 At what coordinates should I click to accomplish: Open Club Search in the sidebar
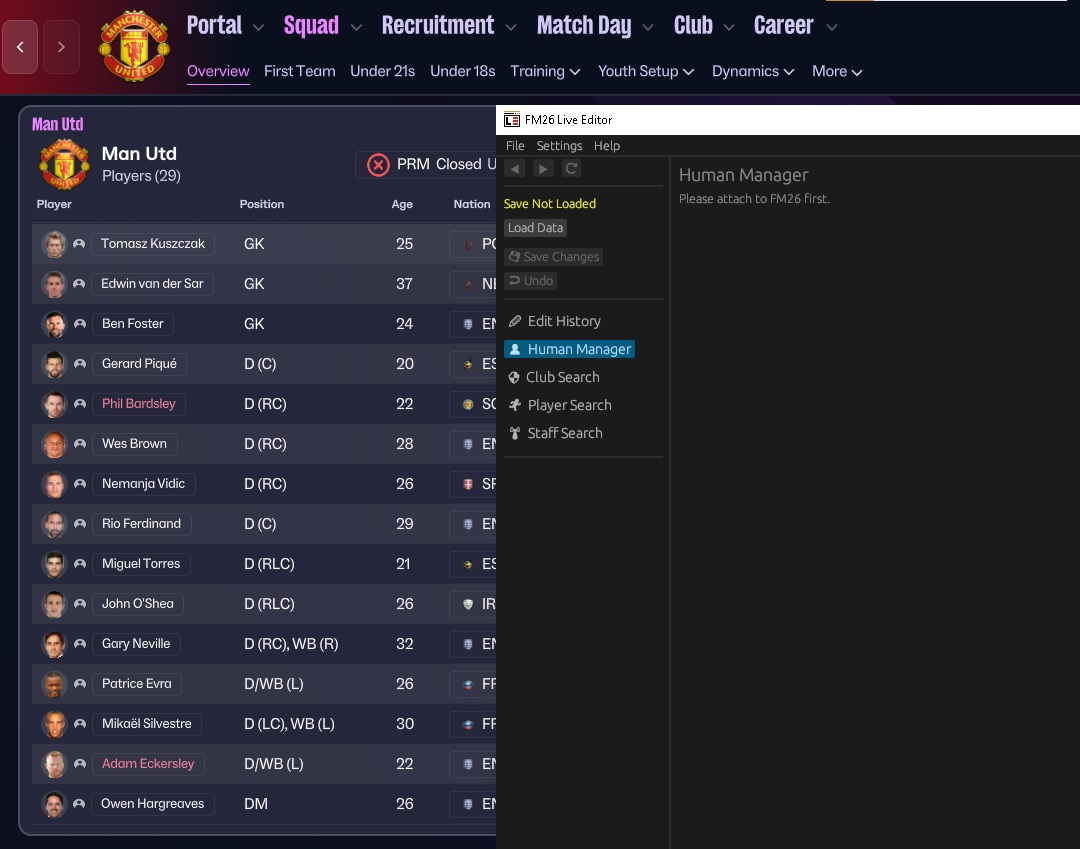tap(562, 377)
